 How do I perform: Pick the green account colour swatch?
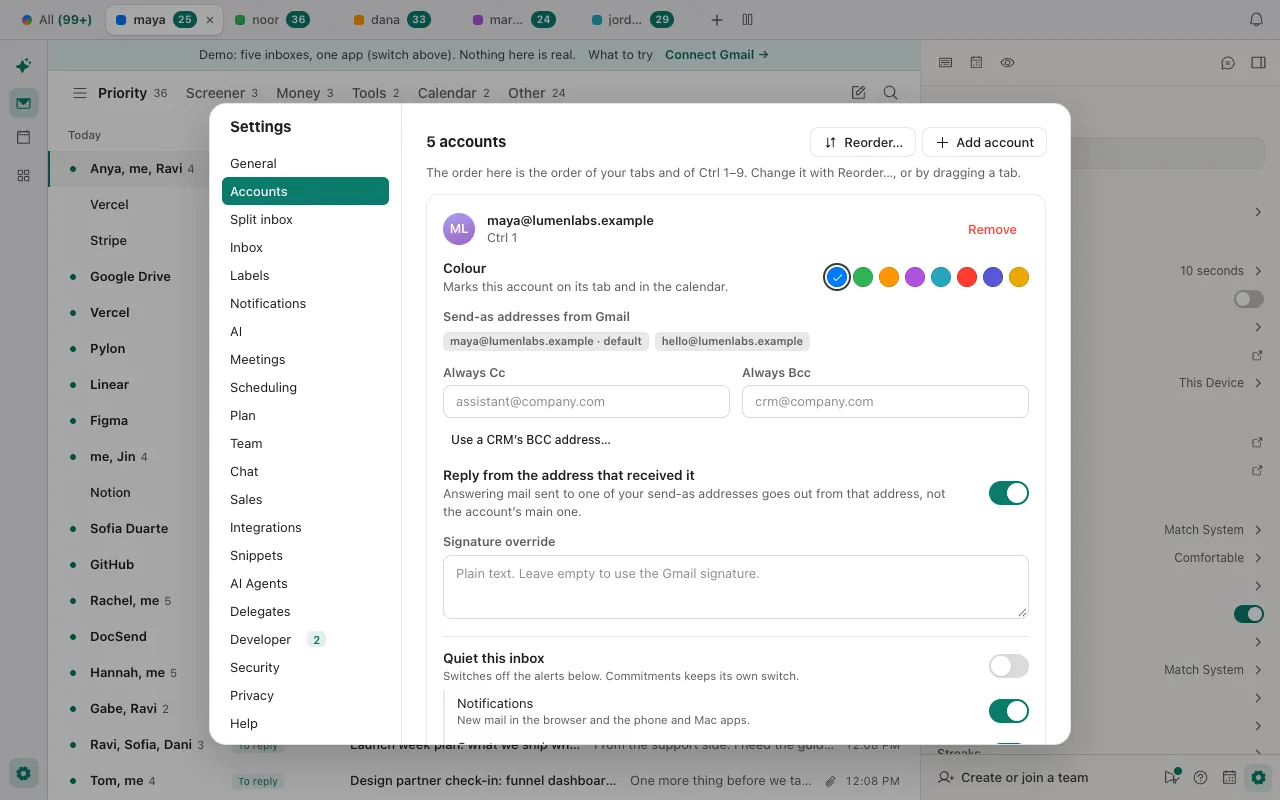tap(863, 277)
